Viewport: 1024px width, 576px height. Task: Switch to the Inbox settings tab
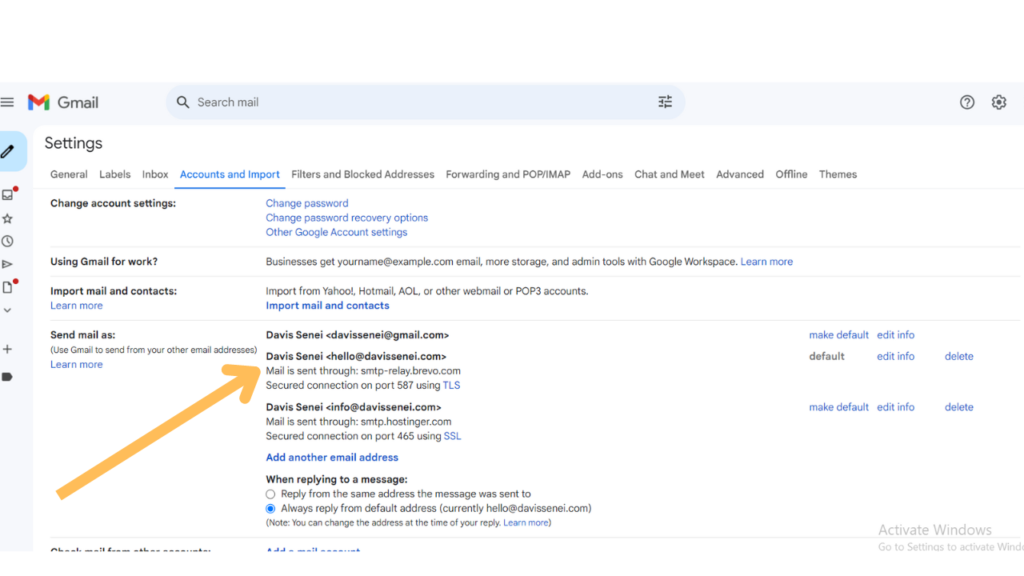[x=155, y=174]
